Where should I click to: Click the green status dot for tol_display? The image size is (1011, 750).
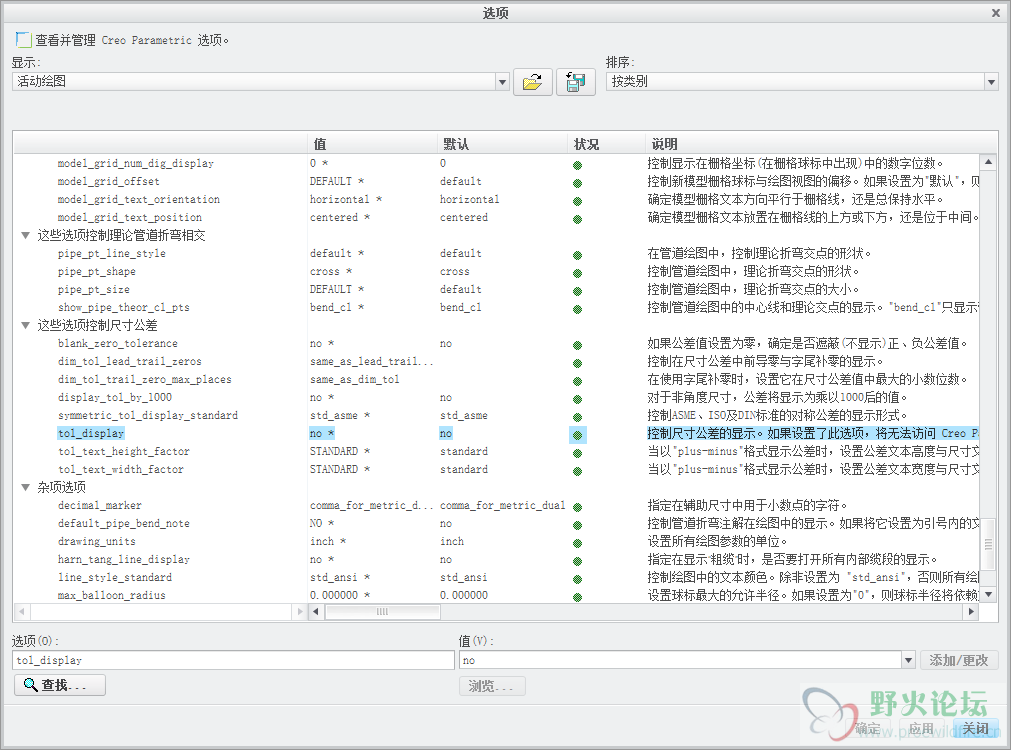[578, 435]
